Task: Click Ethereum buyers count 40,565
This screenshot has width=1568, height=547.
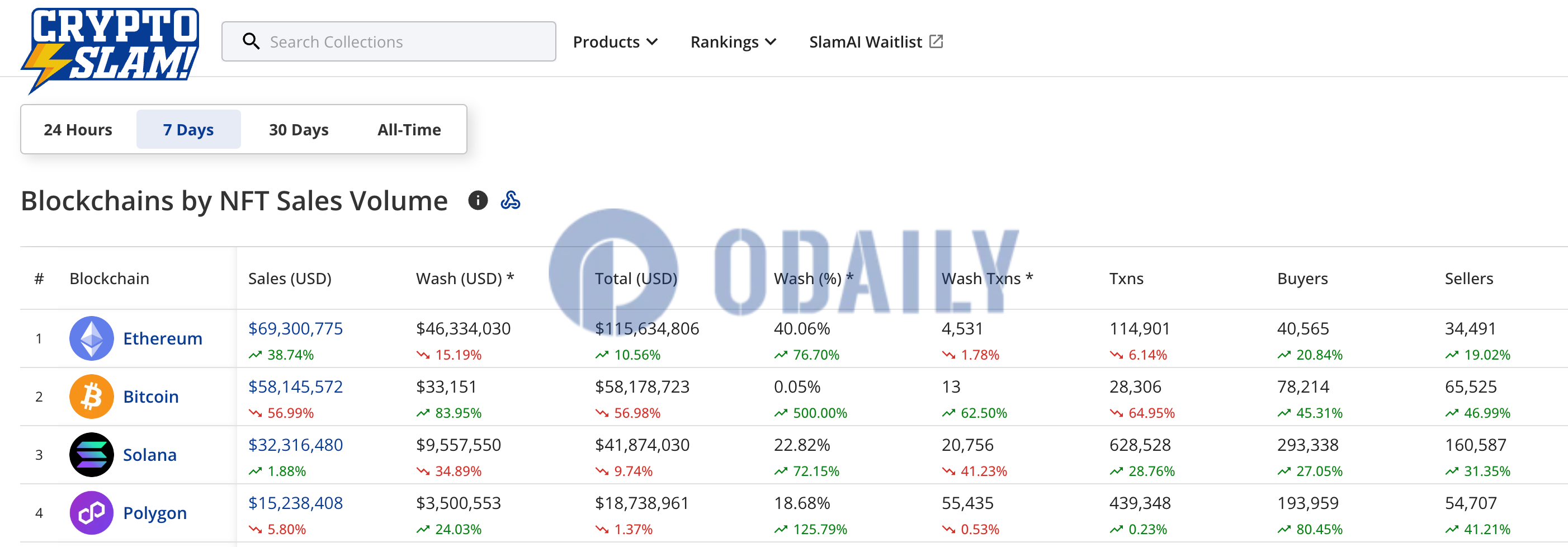Action: pyautogui.click(x=1303, y=328)
